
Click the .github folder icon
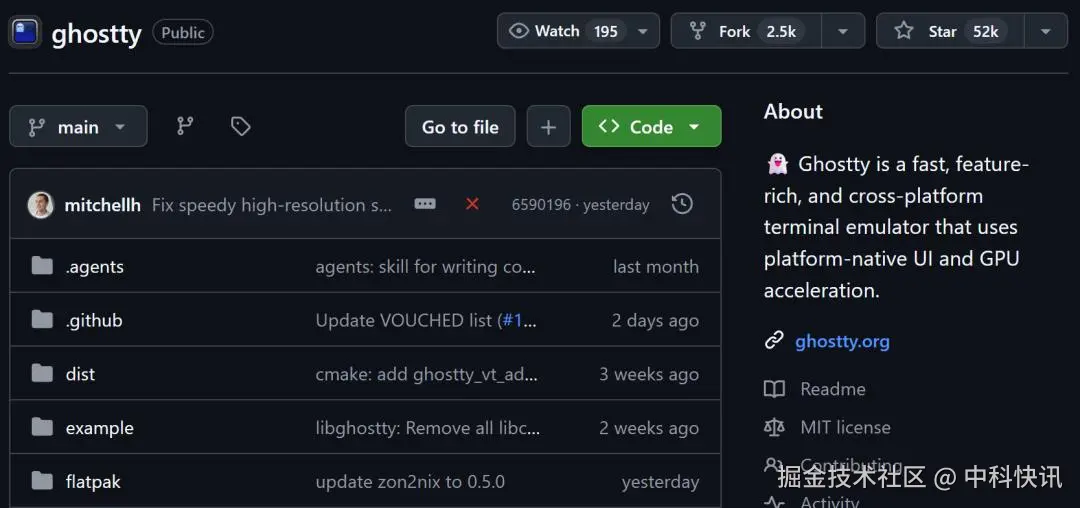pos(42,319)
